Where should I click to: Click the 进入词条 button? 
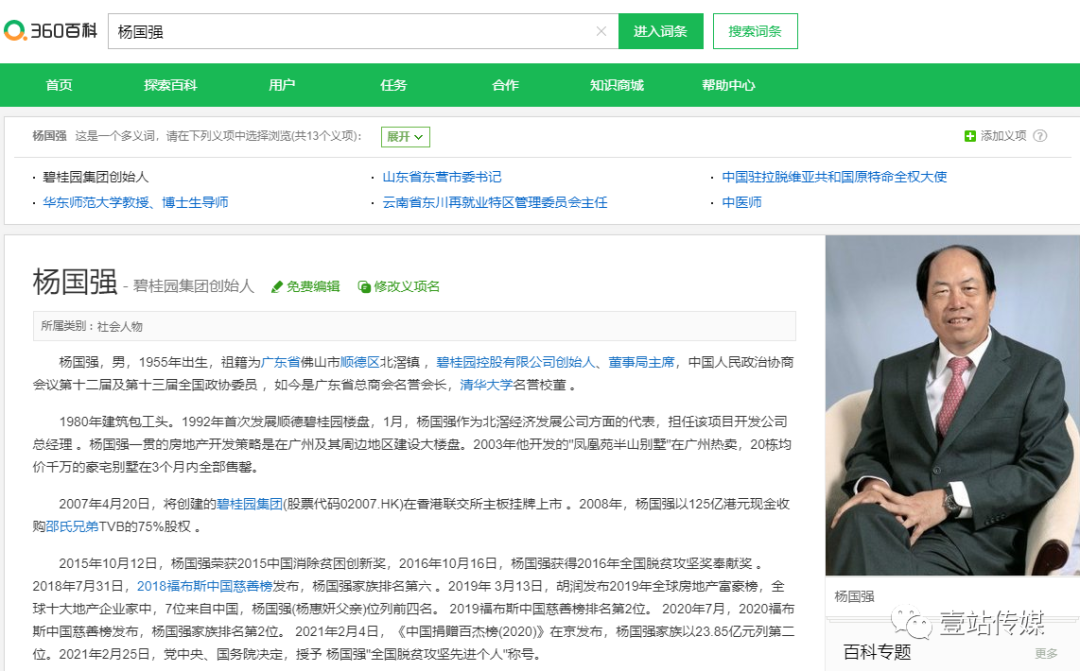[x=661, y=31]
